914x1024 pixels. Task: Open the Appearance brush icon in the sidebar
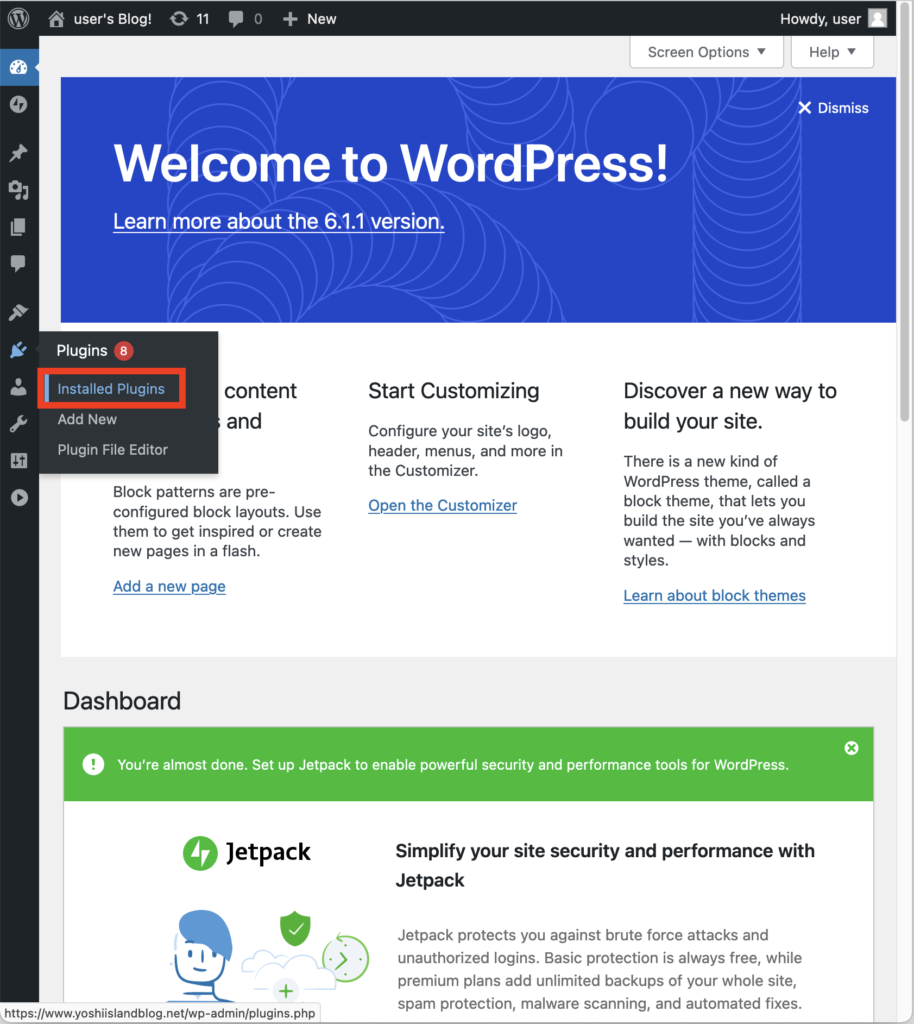coord(18,312)
